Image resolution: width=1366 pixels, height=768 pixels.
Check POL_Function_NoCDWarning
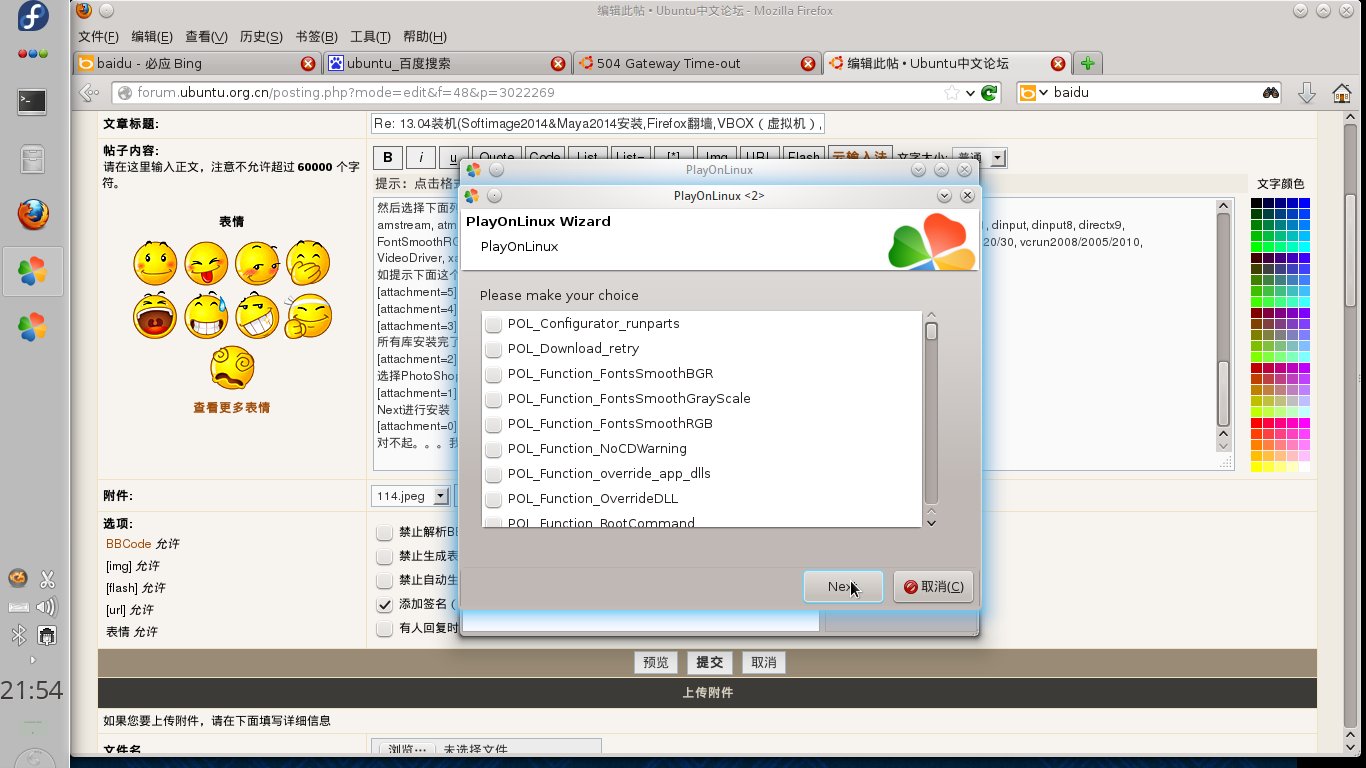(493, 449)
